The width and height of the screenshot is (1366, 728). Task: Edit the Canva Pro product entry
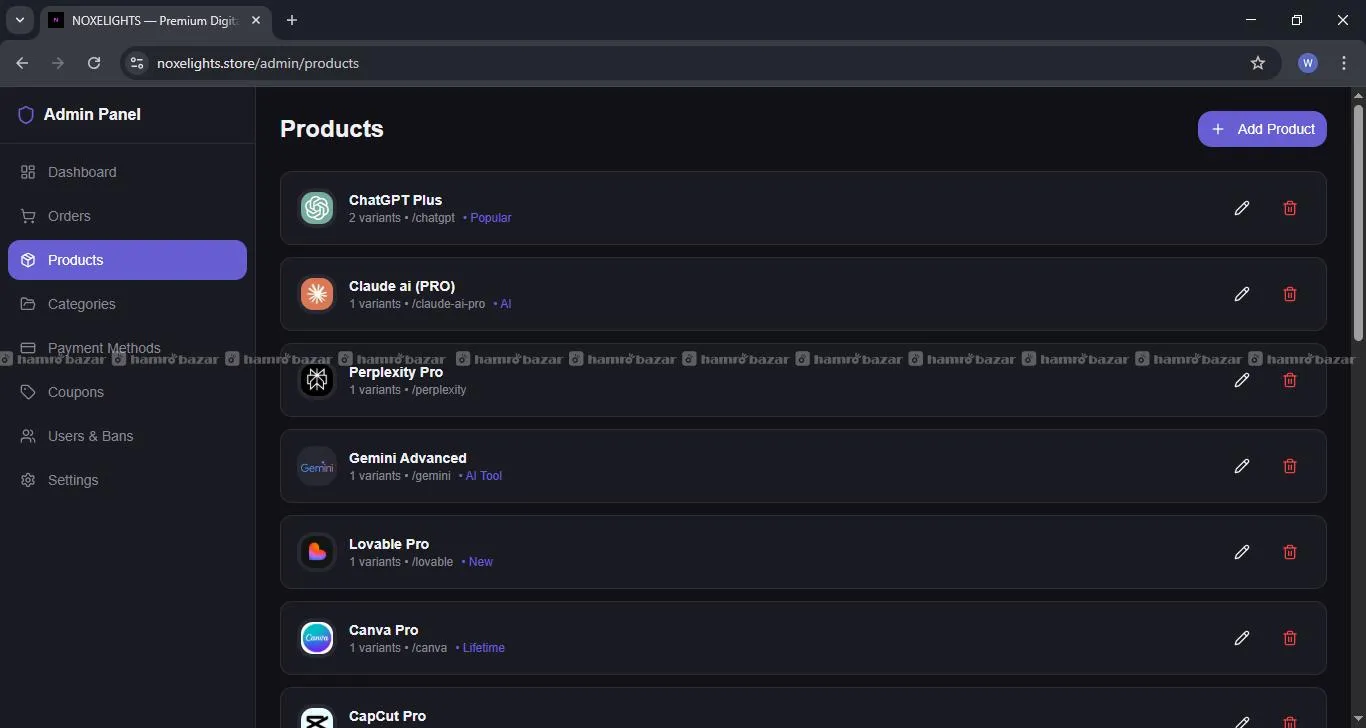point(1241,638)
